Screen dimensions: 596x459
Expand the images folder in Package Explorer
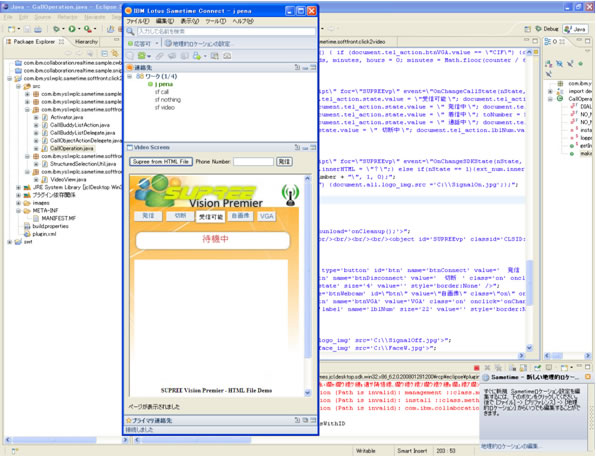pyautogui.click(x=18, y=203)
